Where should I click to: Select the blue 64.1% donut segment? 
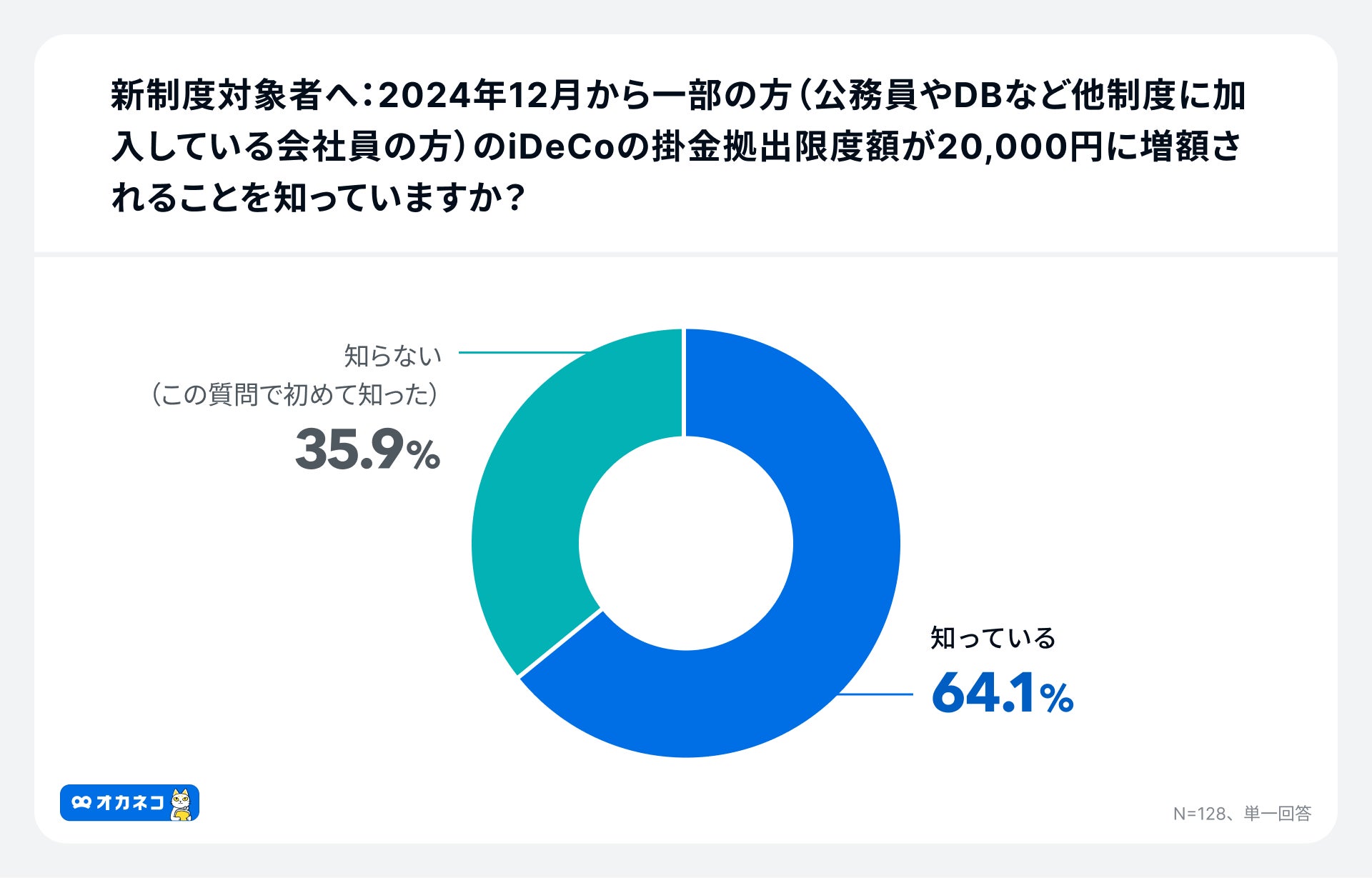coord(822,607)
